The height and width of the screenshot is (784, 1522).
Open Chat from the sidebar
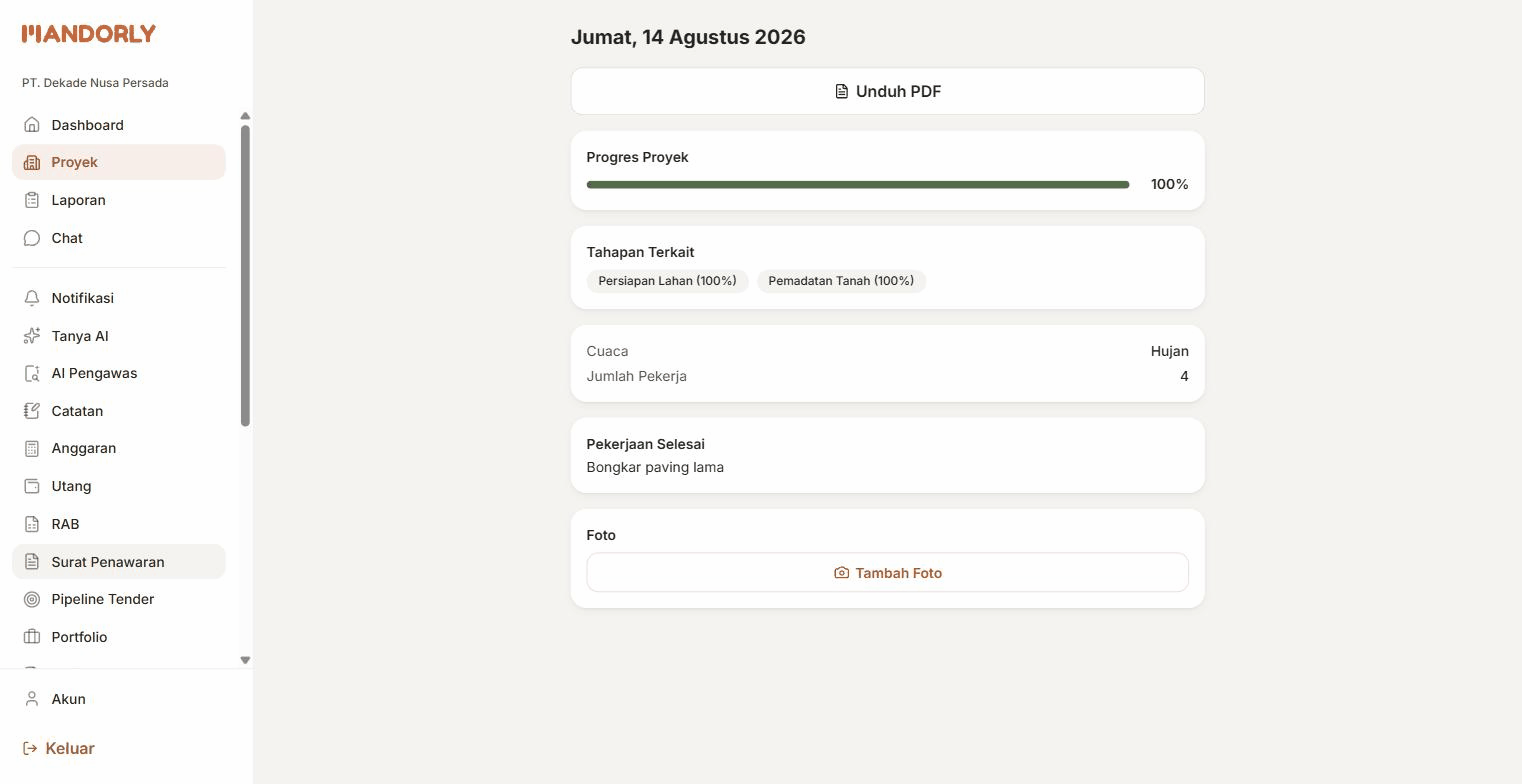(119, 238)
